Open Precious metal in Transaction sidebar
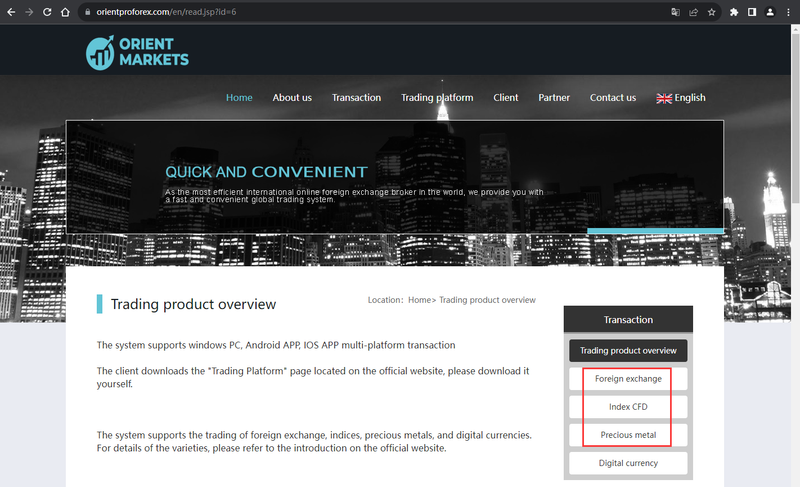 [x=628, y=435]
